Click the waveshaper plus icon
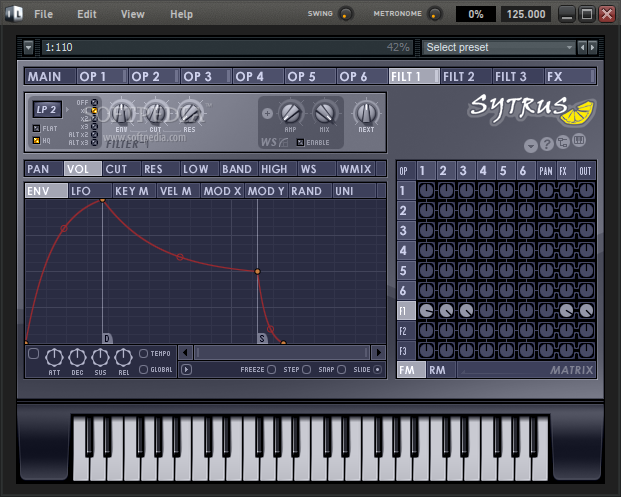The width and height of the screenshot is (621, 497). [x=267, y=114]
